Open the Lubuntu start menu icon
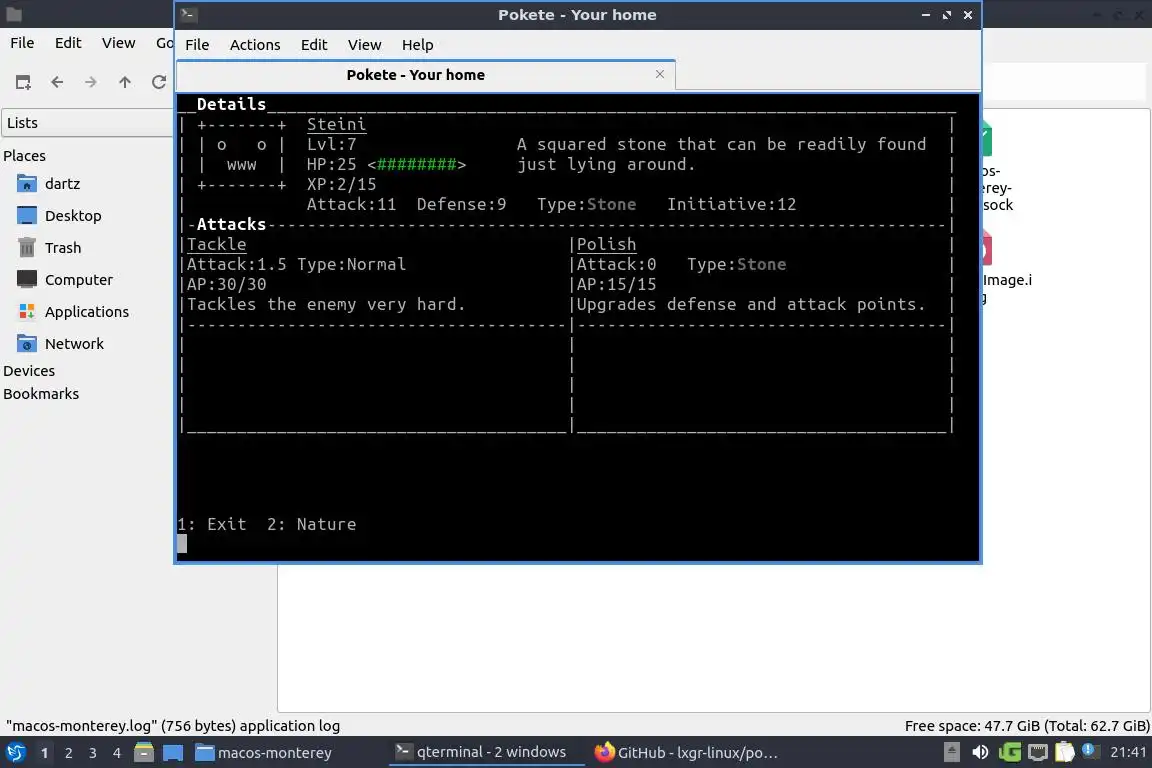The width and height of the screenshot is (1152, 768). (15, 753)
